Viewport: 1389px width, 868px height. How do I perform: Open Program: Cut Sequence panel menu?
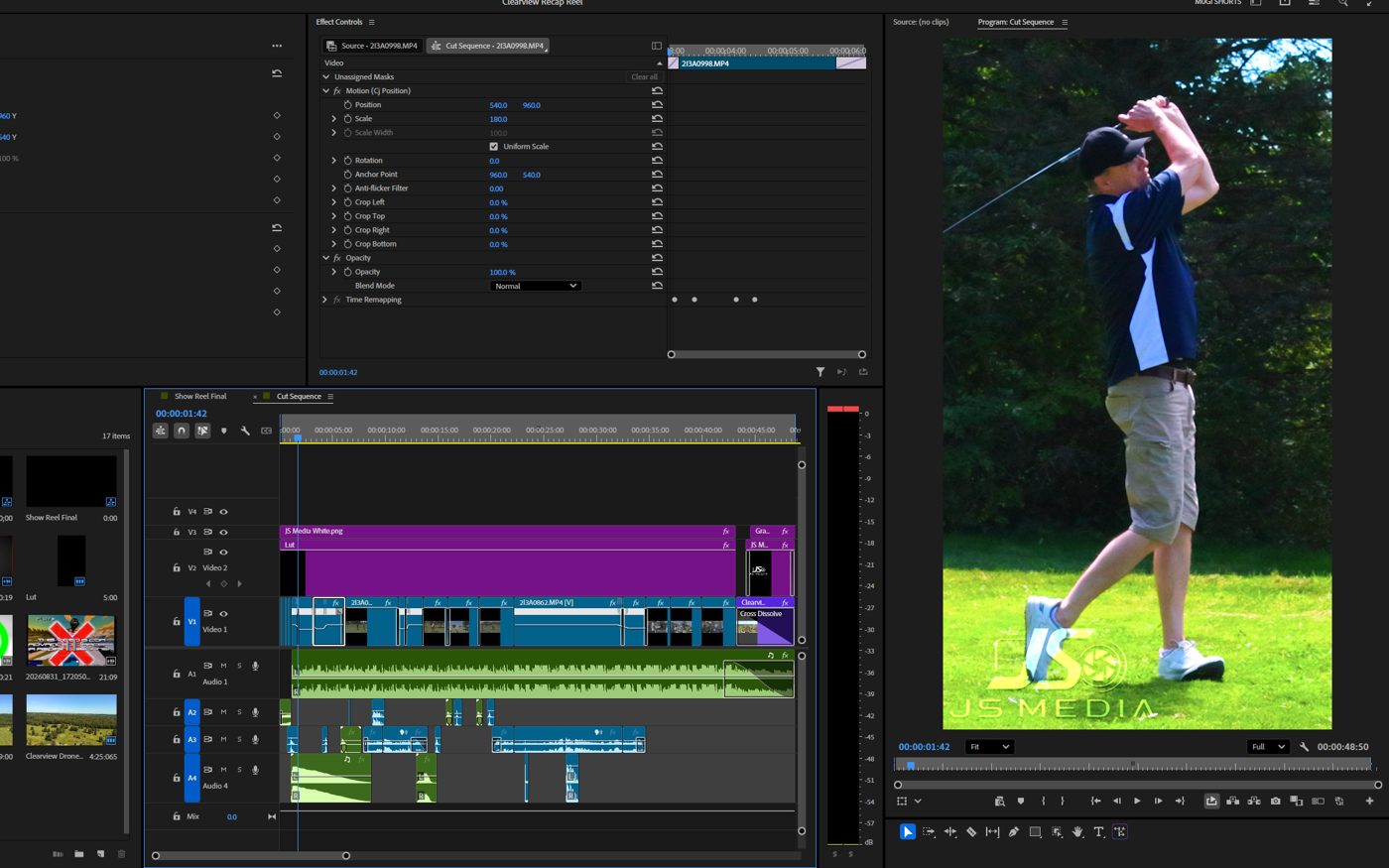click(1065, 22)
